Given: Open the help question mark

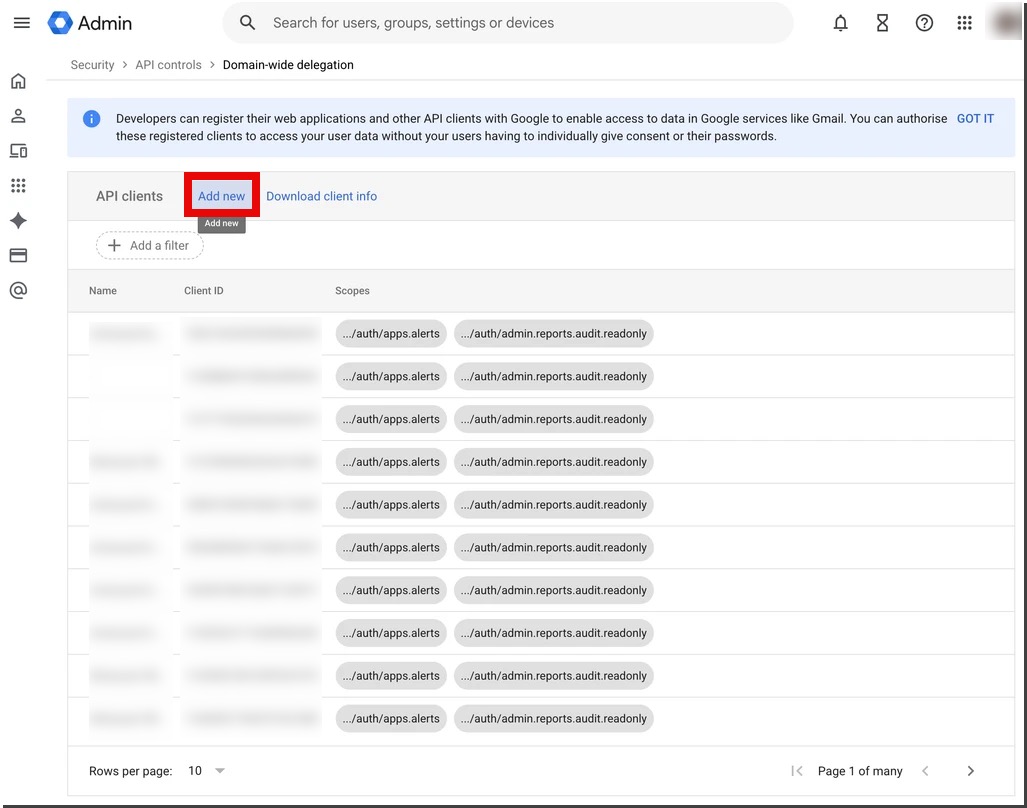Looking at the screenshot, I should coord(924,23).
